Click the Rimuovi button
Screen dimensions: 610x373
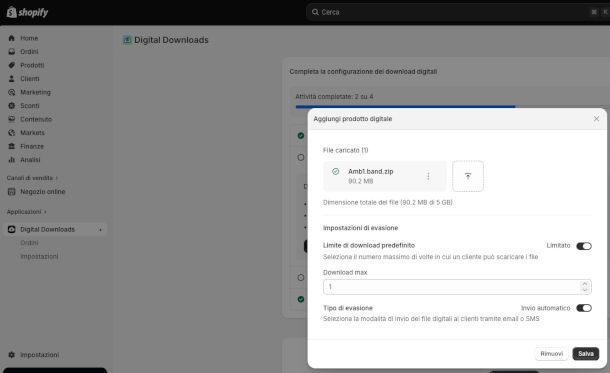pyautogui.click(x=551, y=354)
